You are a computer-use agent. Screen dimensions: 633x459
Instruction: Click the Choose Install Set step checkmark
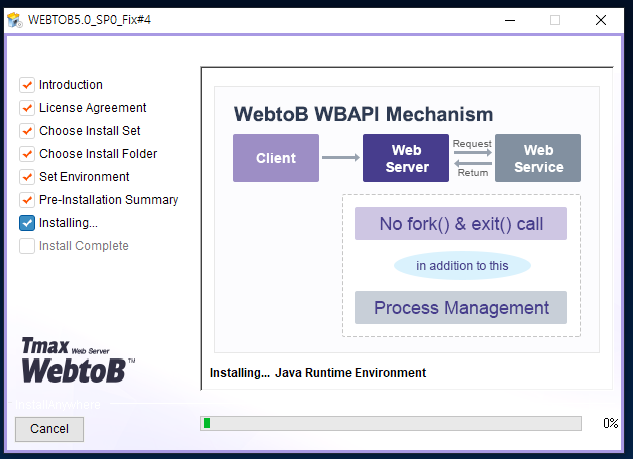coord(27,131)
